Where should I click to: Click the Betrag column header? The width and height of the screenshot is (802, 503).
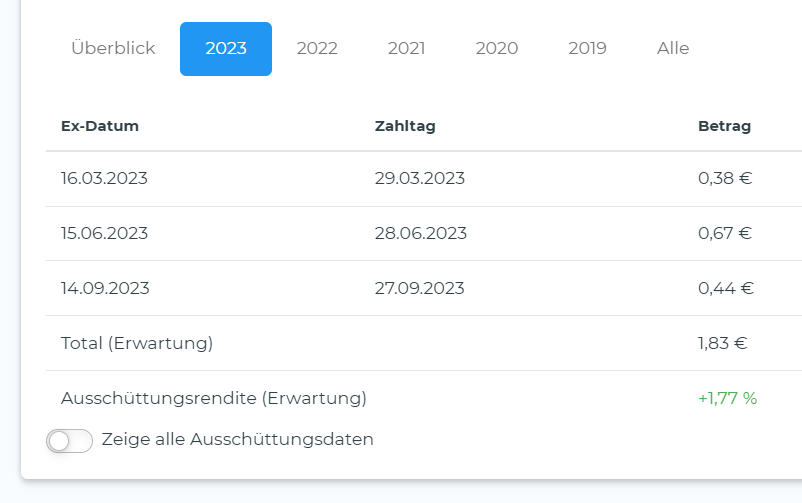[x=724, y=126]
